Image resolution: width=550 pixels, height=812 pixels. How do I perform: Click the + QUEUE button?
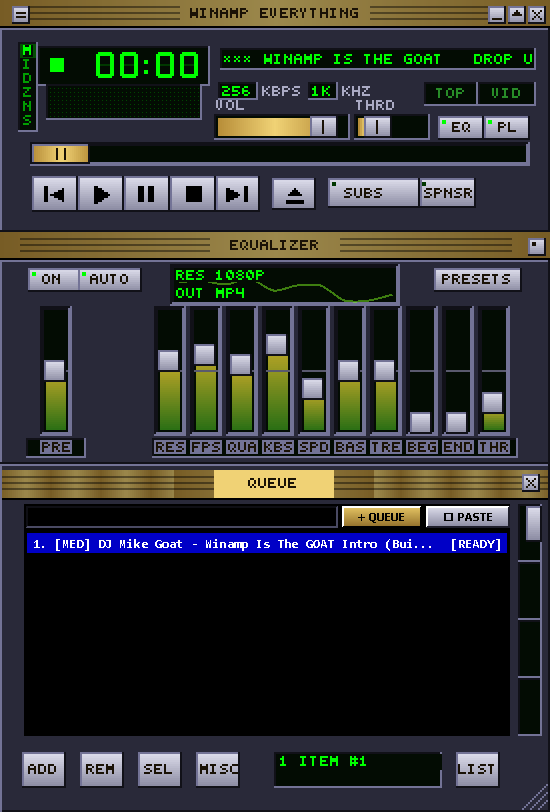click(x=381, y=517)
